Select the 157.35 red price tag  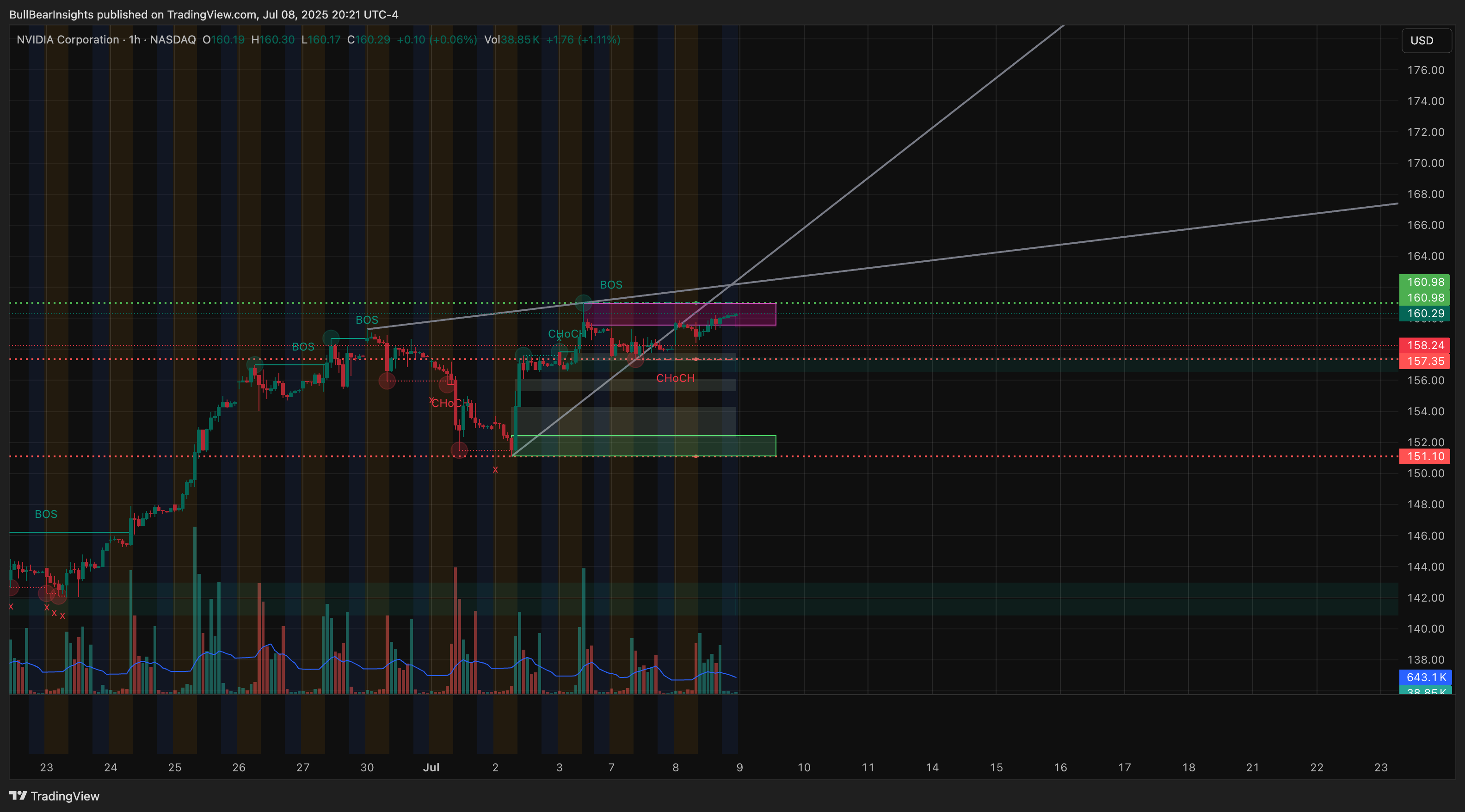1425,361
